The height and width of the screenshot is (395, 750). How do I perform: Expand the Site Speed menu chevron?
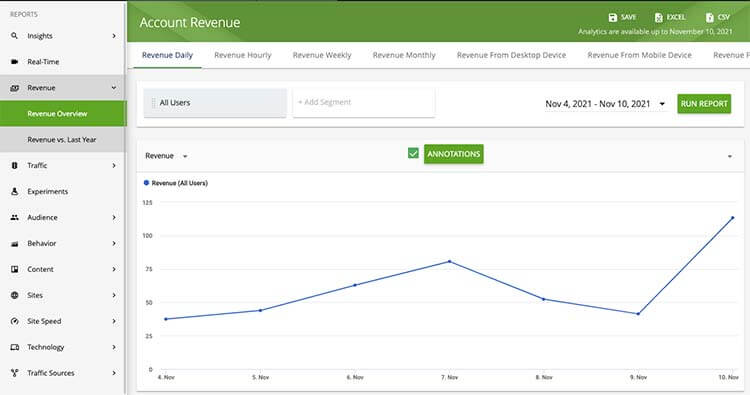pyautogui.click(x=114, y=321)
